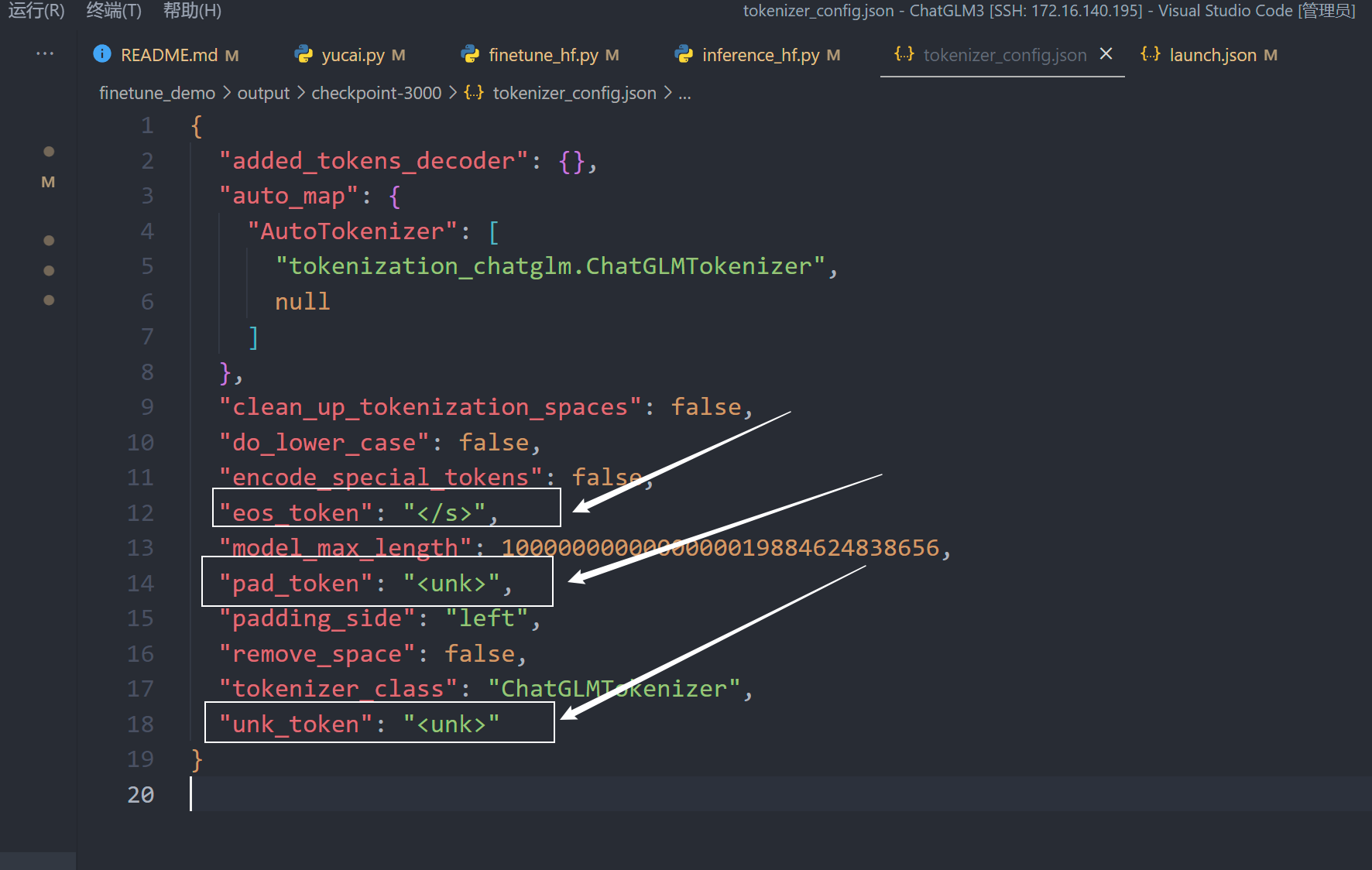This screenshot has width=1372, height=870.
Task: Click the finetune_demo breadcrumb
Action: tap(157, 93)
